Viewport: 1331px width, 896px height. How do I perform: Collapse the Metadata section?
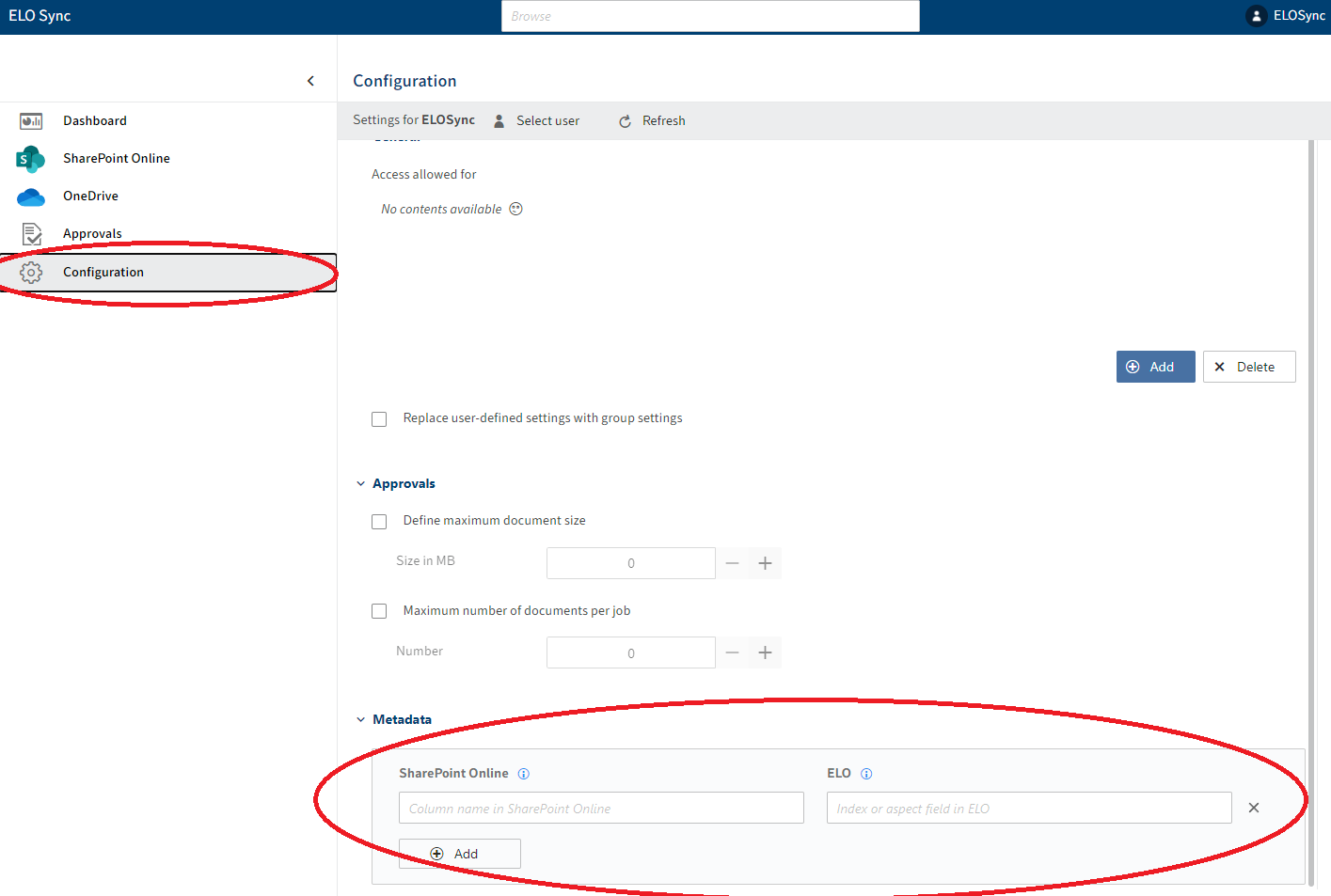tap(360, 720)
